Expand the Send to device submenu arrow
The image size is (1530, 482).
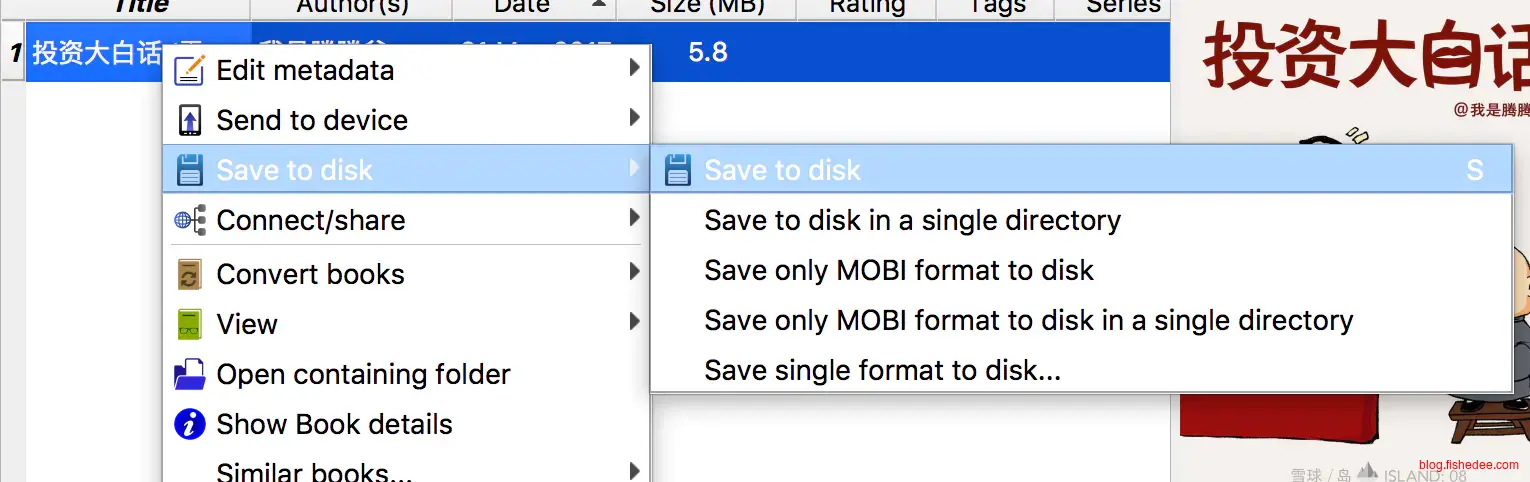tap(634, 119)
